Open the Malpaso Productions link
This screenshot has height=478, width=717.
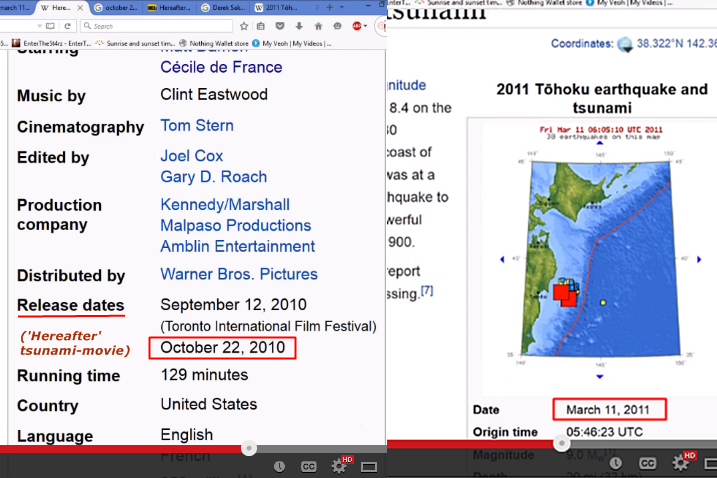click(x=235, y=226)
